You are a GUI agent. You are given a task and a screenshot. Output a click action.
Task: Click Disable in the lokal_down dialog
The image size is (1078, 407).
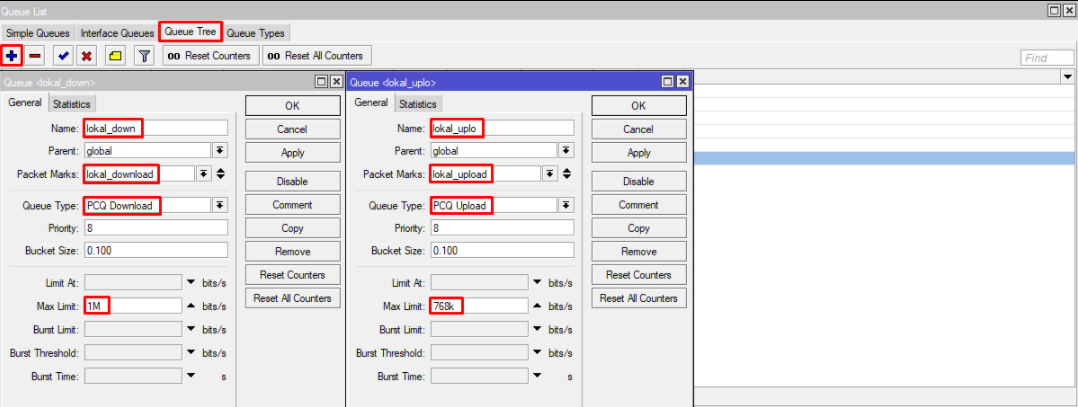(293, 182)
